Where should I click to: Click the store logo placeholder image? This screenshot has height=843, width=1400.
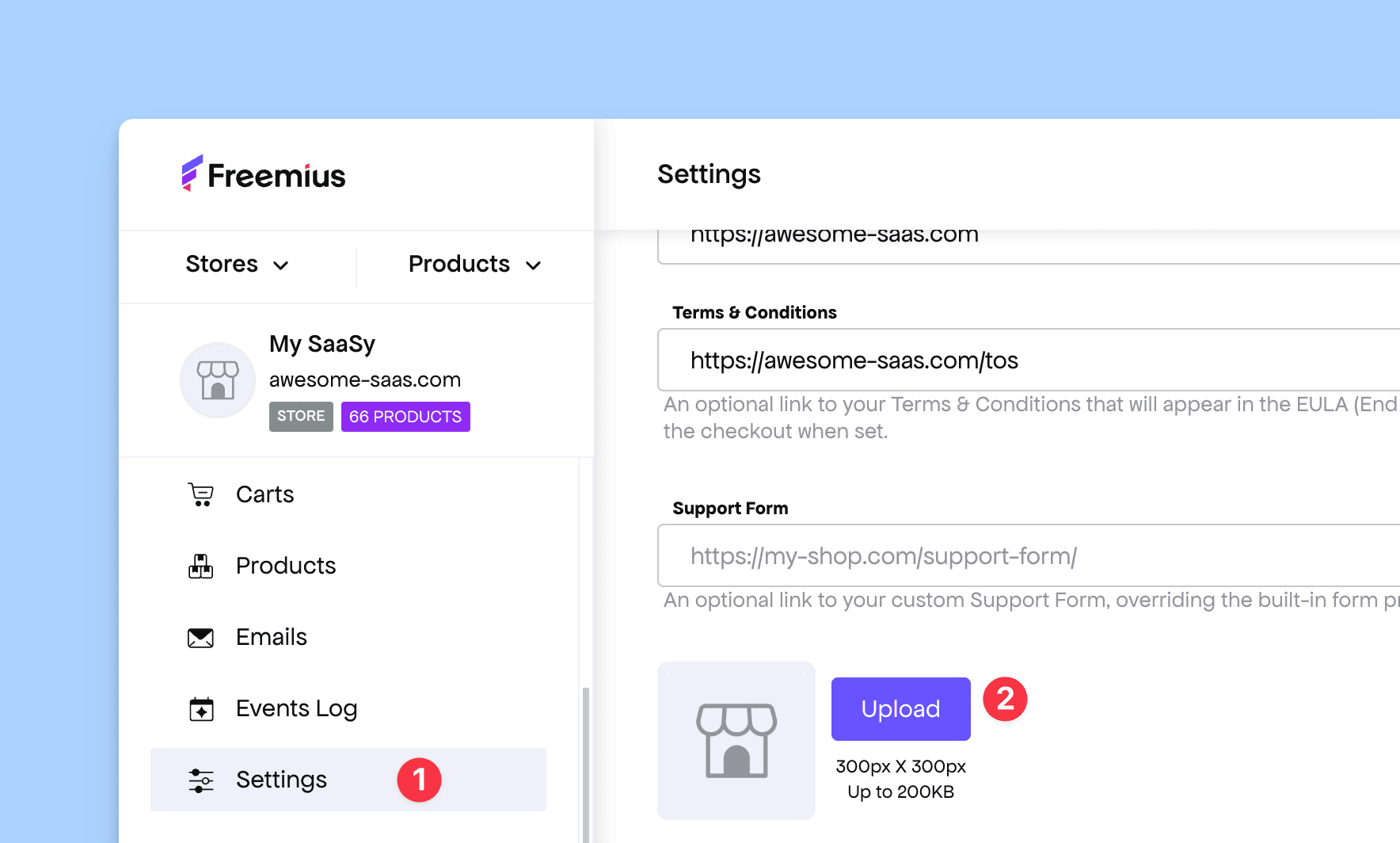coord(736,740)
